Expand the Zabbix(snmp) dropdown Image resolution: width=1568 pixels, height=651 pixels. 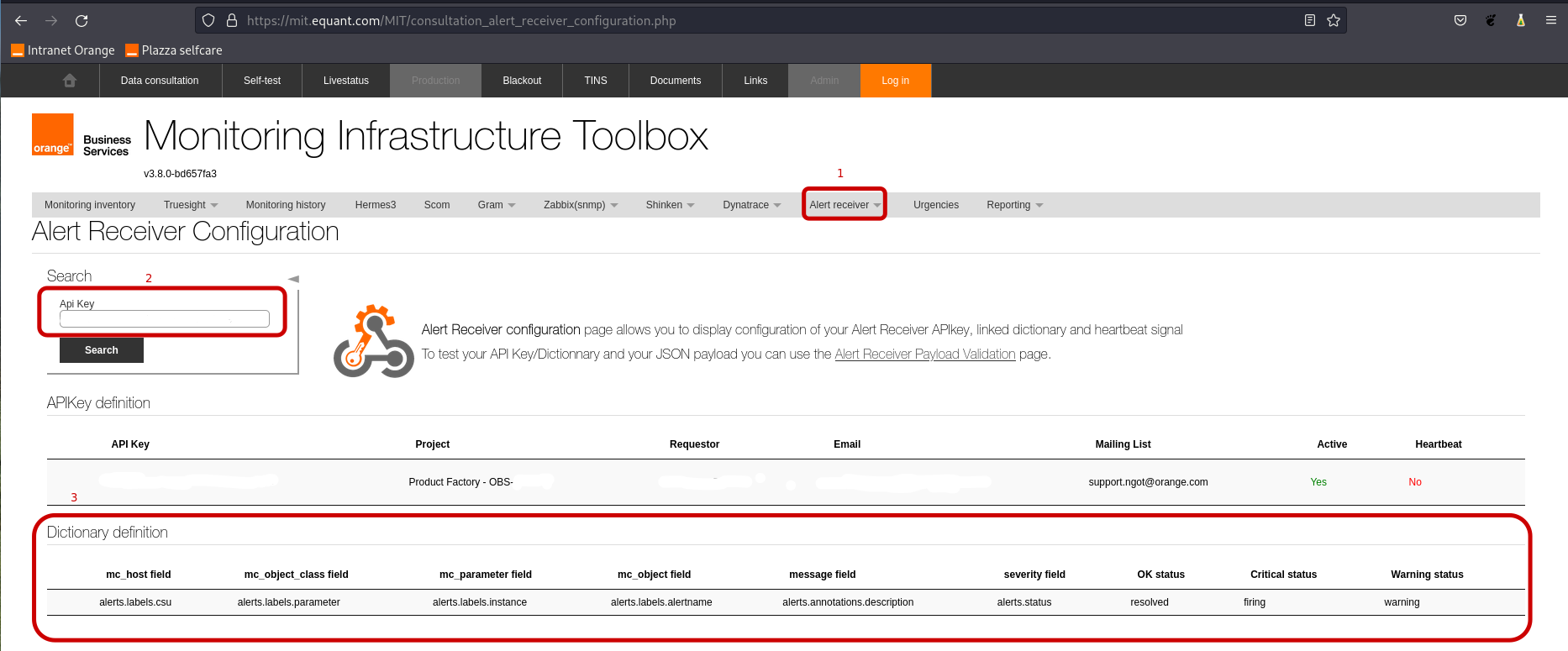(x=581, y=205)
